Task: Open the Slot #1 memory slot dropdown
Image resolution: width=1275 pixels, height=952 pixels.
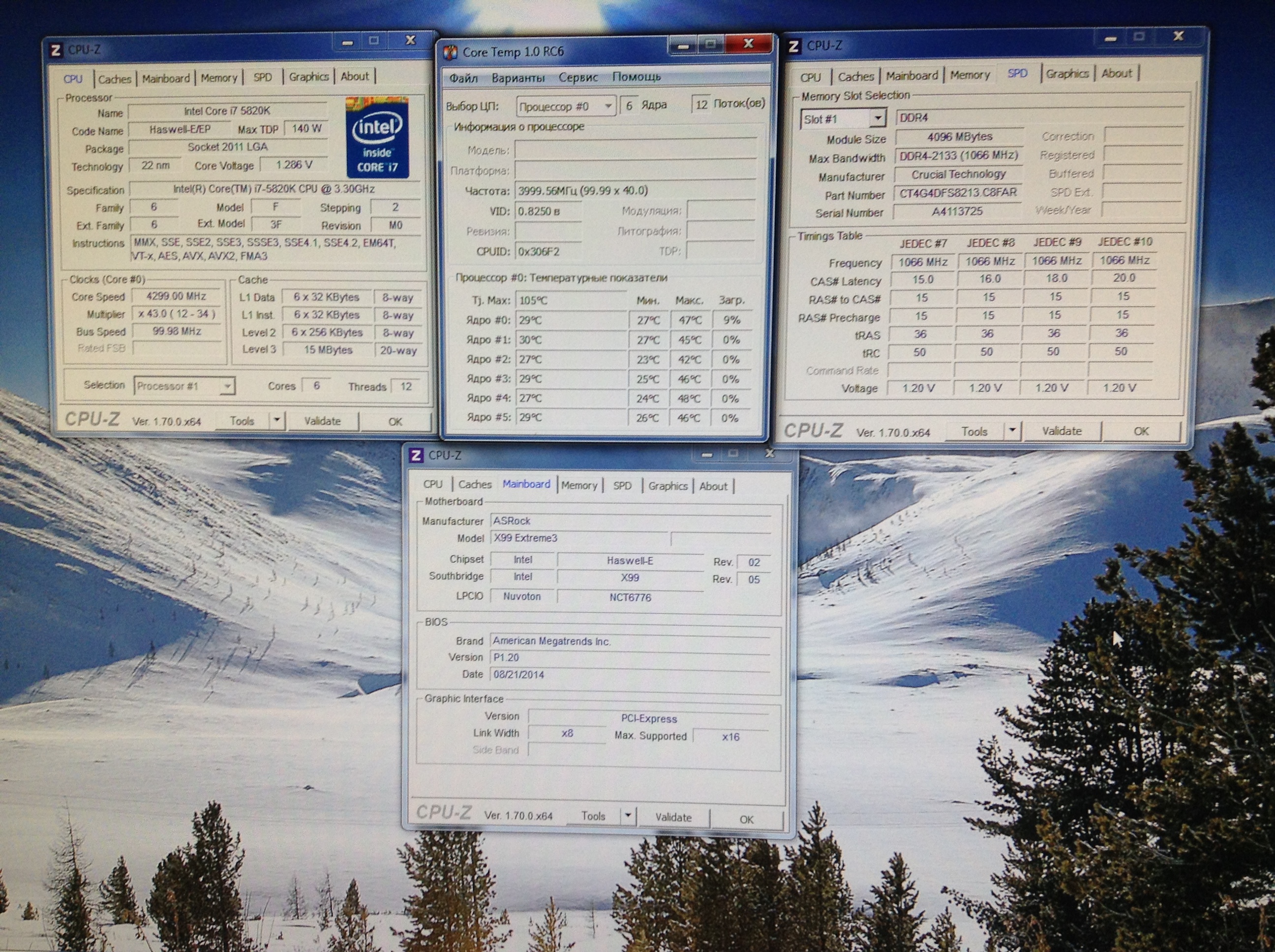Action: point(877,119)
